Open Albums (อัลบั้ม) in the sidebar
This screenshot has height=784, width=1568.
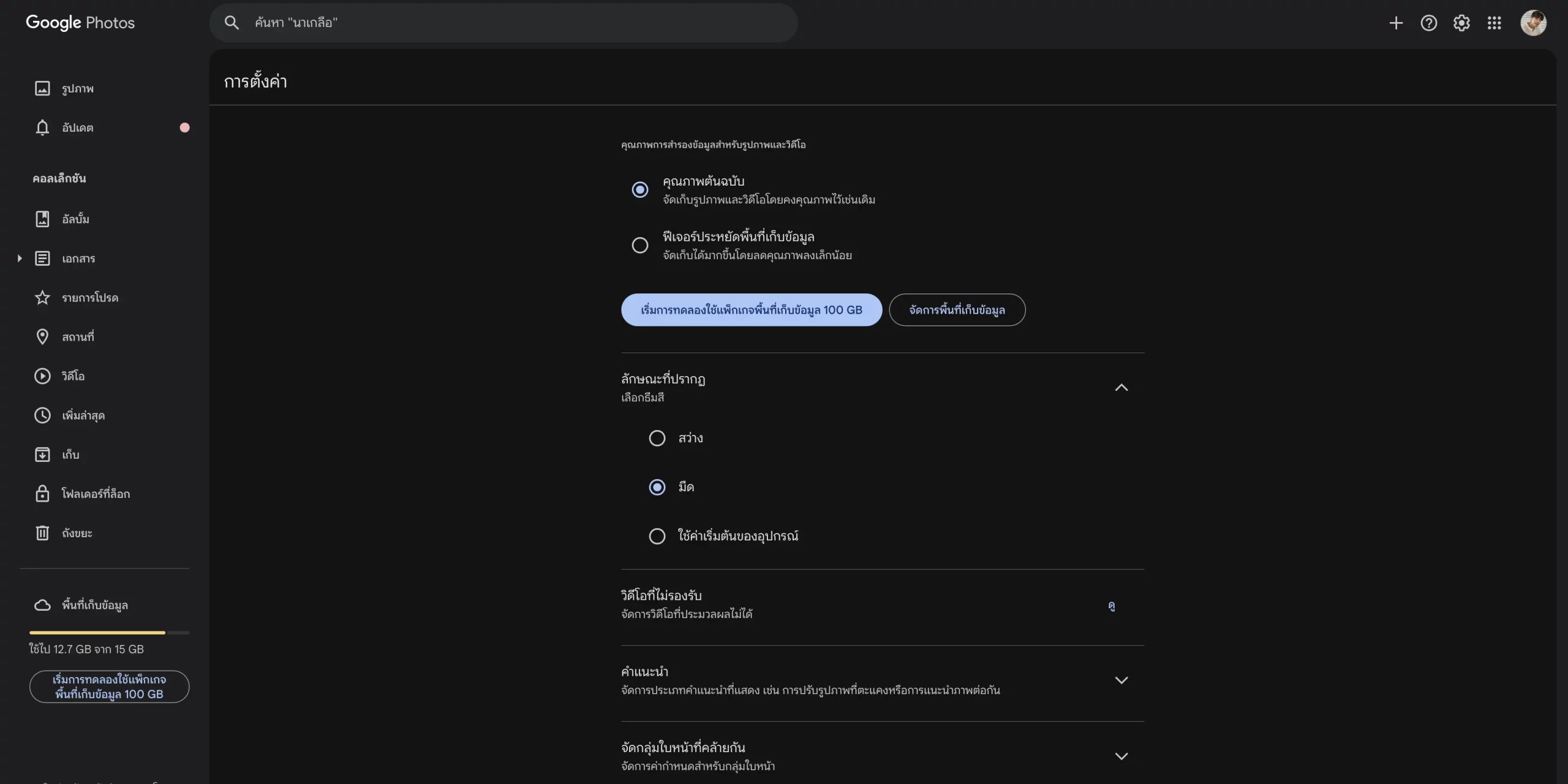tap(75, 219)
